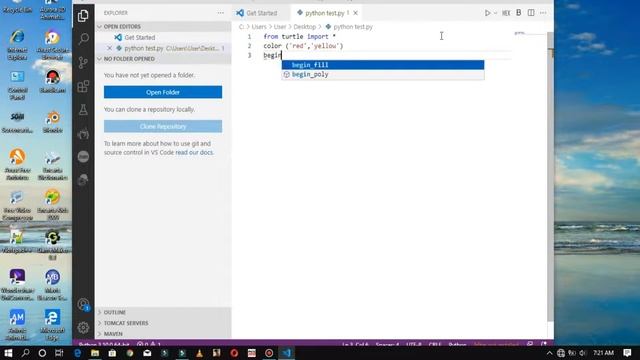Click the UTF-8 encoding indicator in the status bar

click(x=414, y=344)
